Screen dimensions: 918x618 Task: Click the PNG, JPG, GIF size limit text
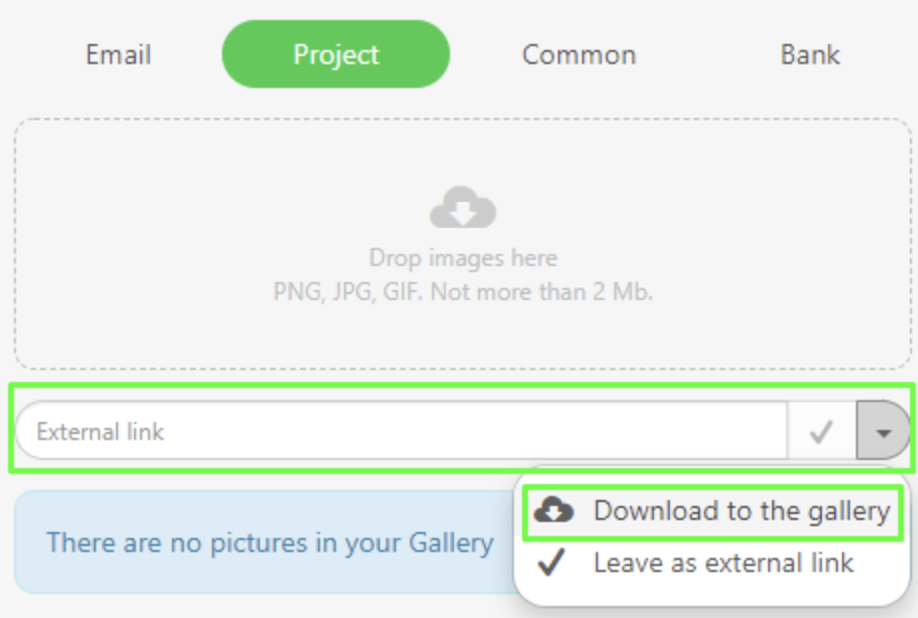click(463, 291)
